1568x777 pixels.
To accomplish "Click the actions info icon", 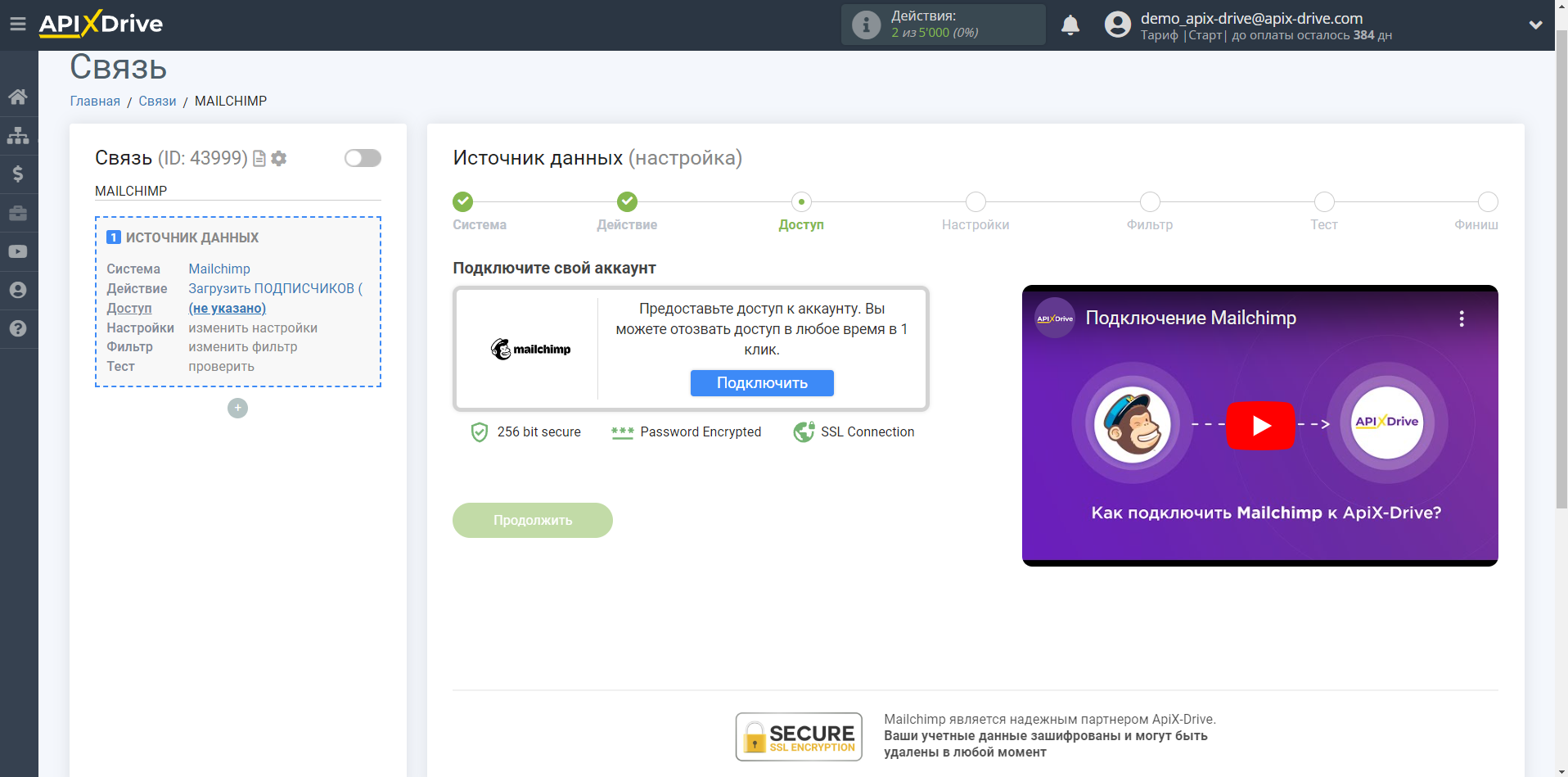I will point(866,25).
